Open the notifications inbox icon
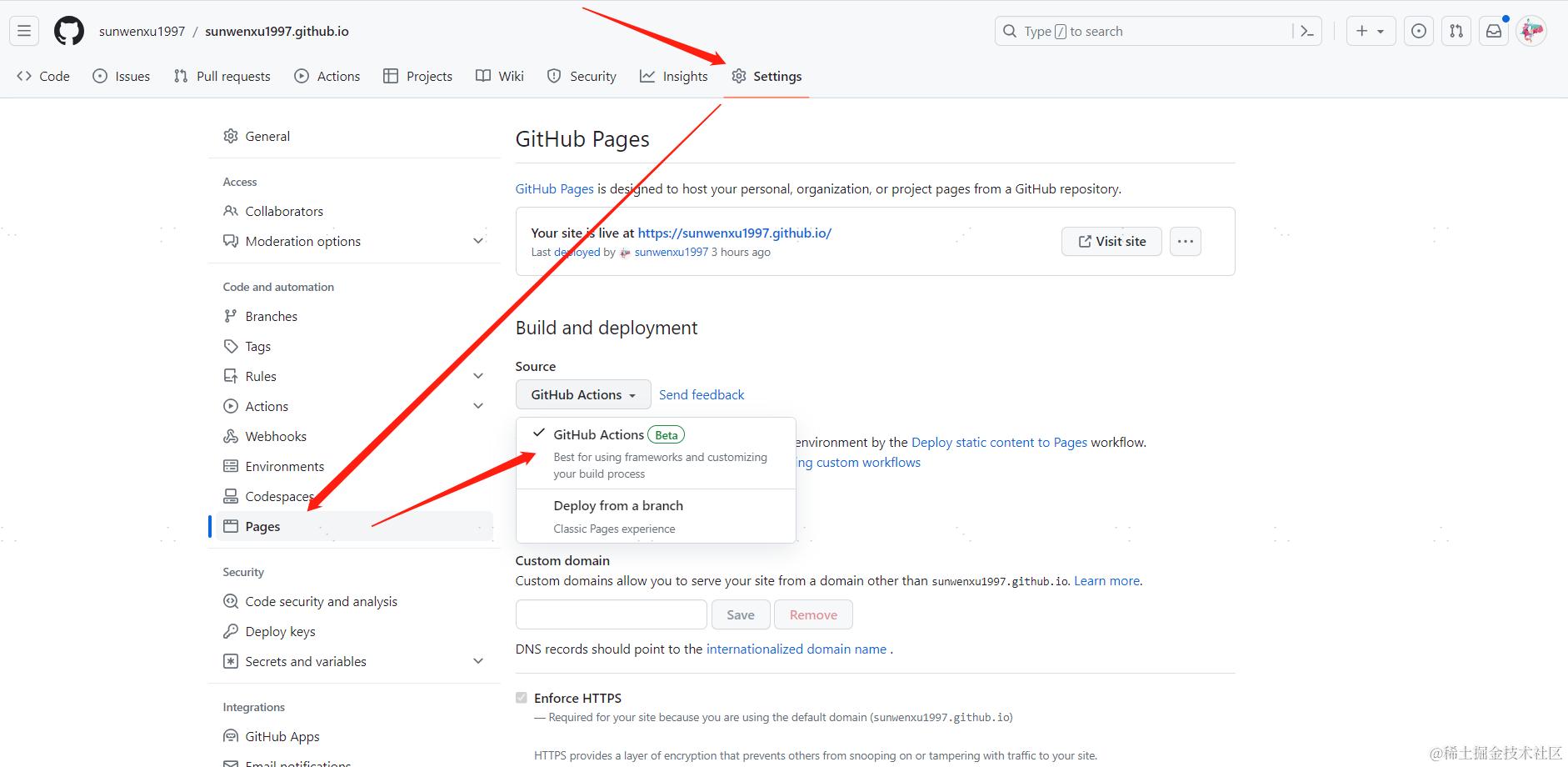Image resolution: width=1568 pixels, height=767 pixels. click(x=1494, y=32)
